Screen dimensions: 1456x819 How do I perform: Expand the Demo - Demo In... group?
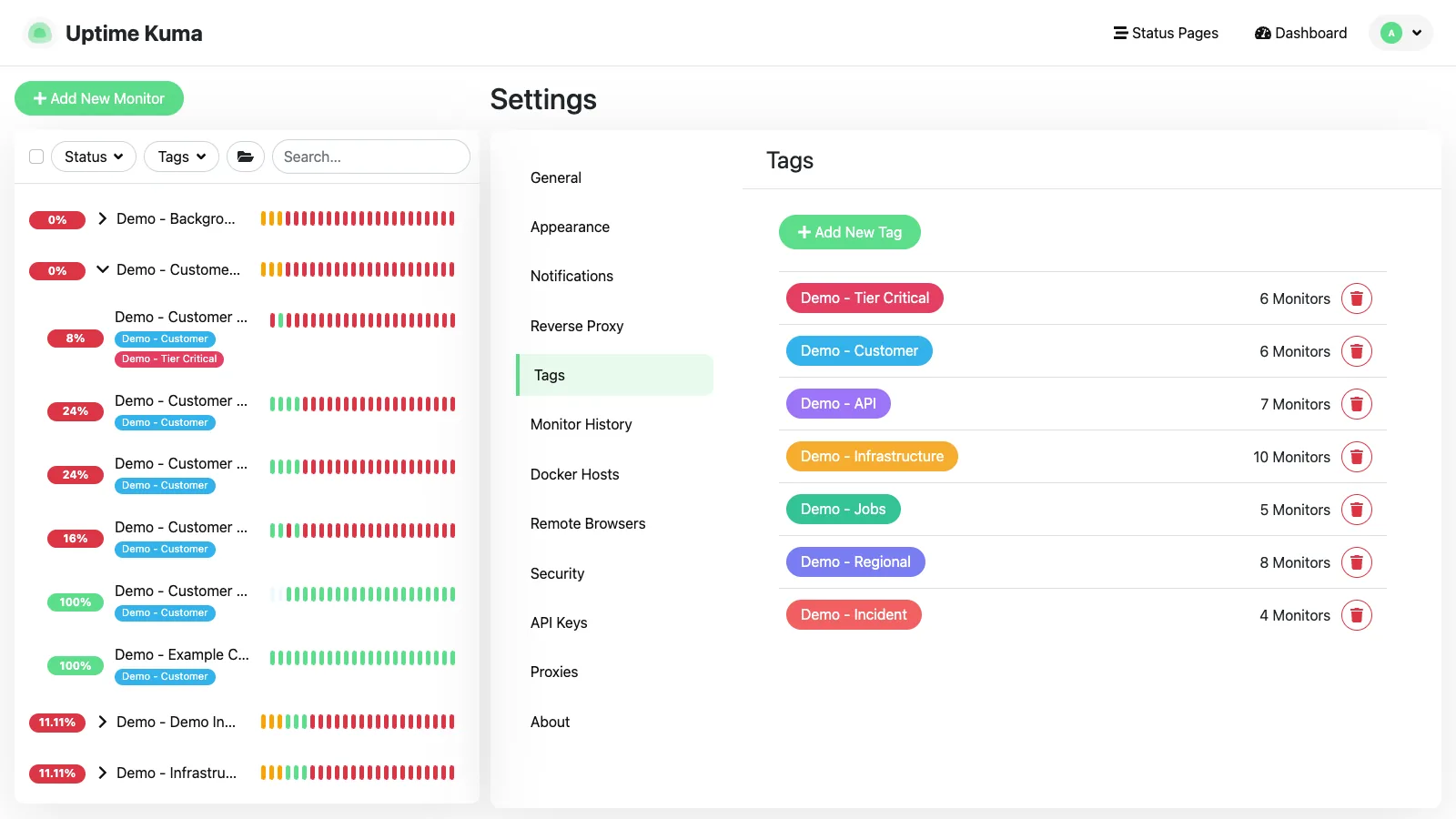(x=103, y=722)
